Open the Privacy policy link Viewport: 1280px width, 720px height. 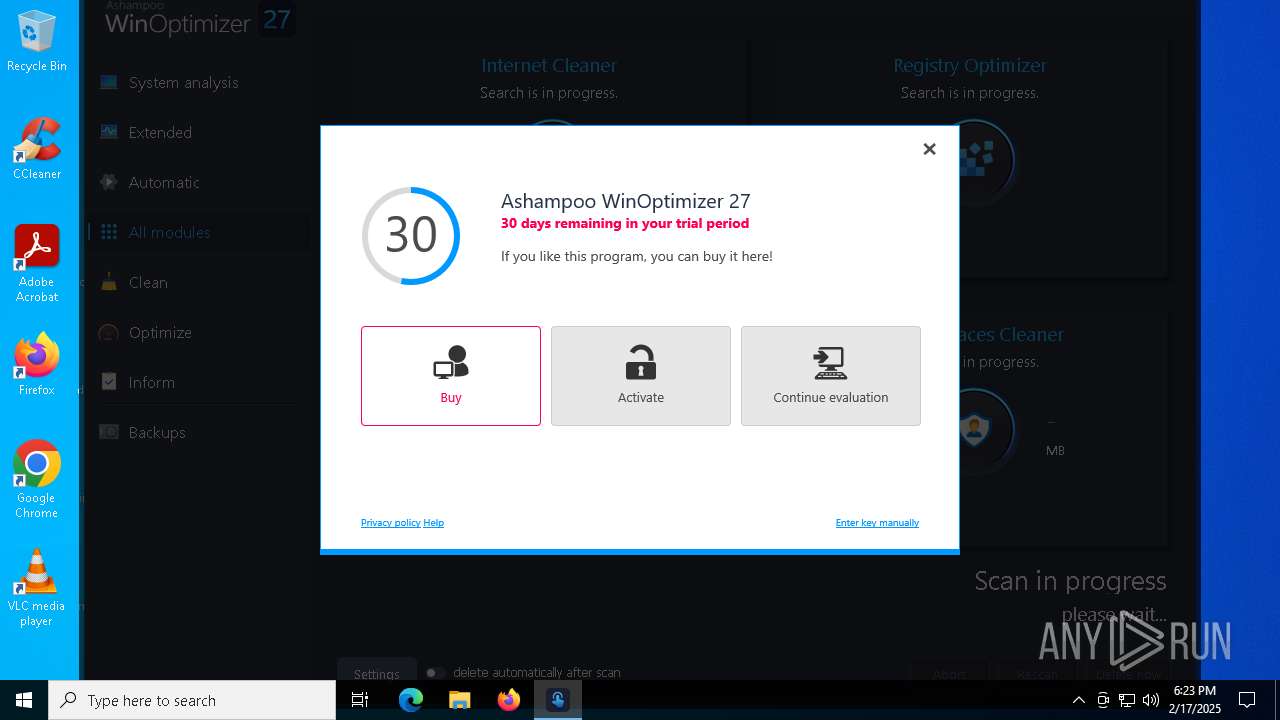click(390, 522)
